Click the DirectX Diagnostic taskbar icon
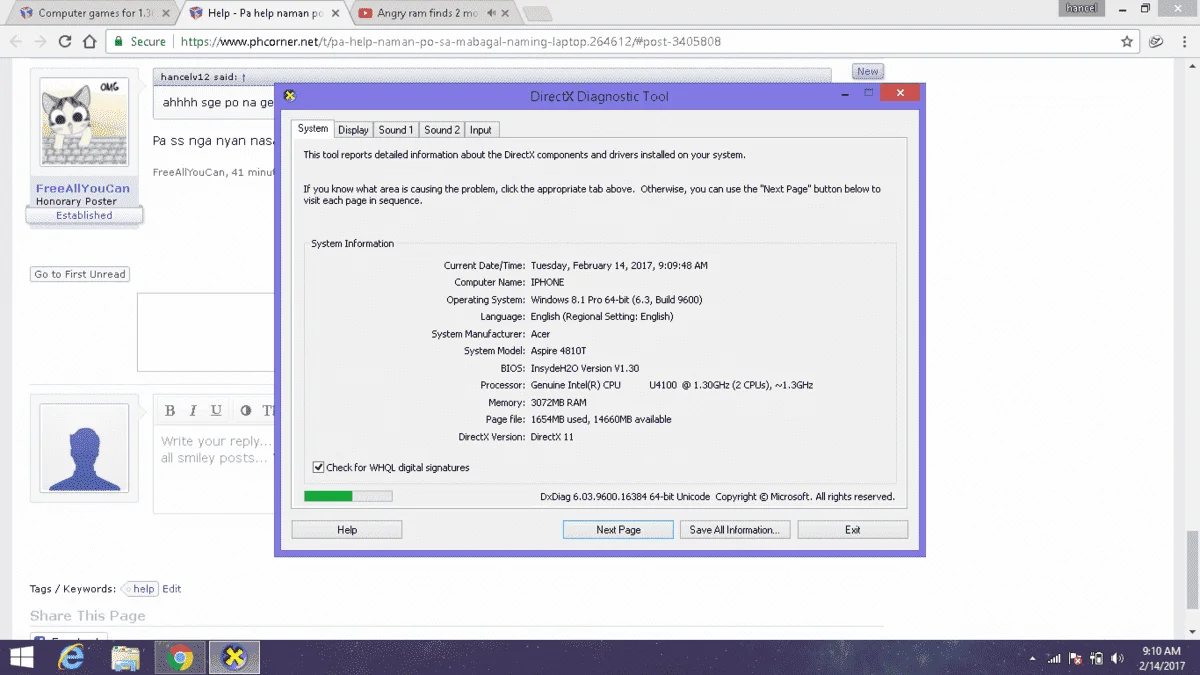The image size is (1200, 675). coord(234,658)
